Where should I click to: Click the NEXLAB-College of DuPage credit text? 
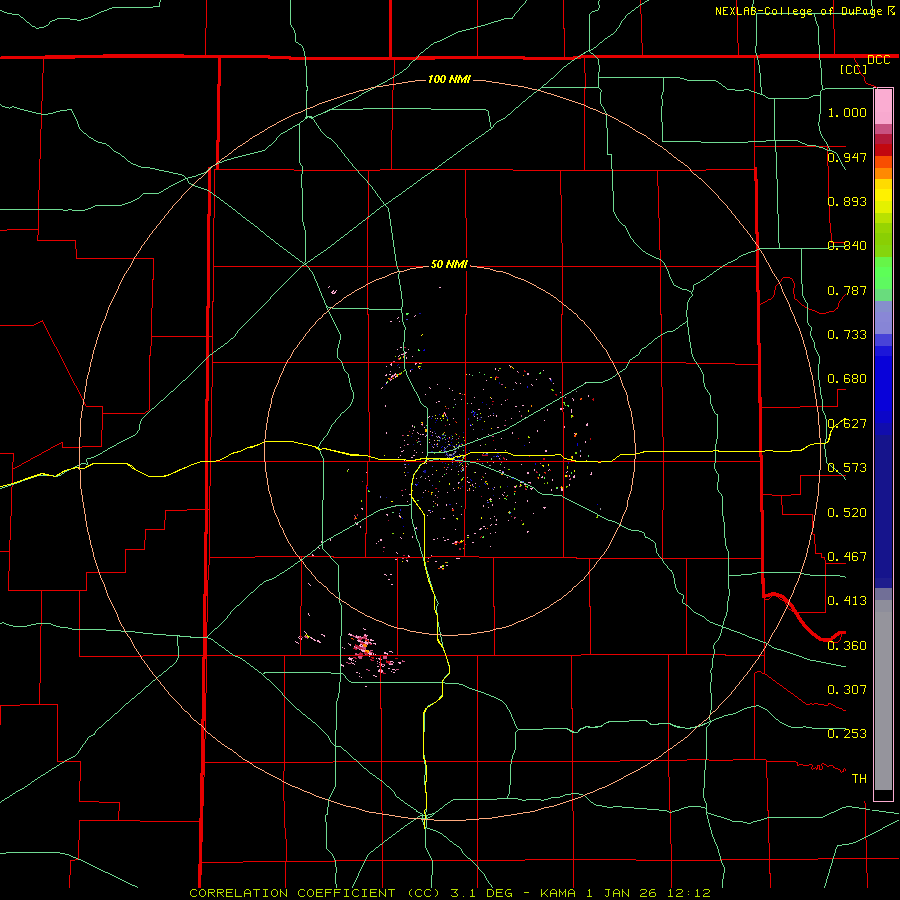tap(798, 11)
